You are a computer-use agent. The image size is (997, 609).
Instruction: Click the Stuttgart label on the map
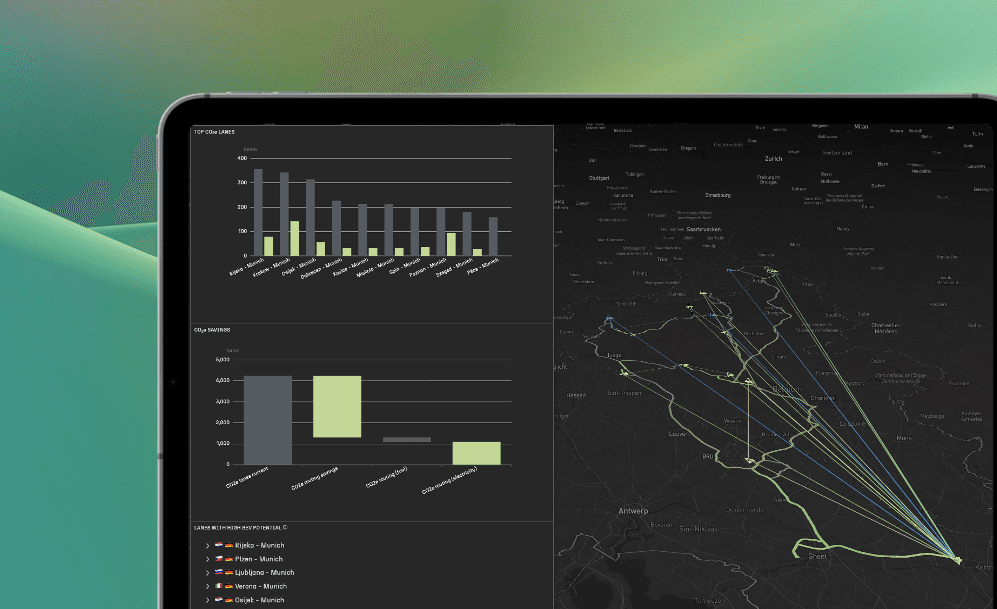pyautogui.click(x=599, y=178)
